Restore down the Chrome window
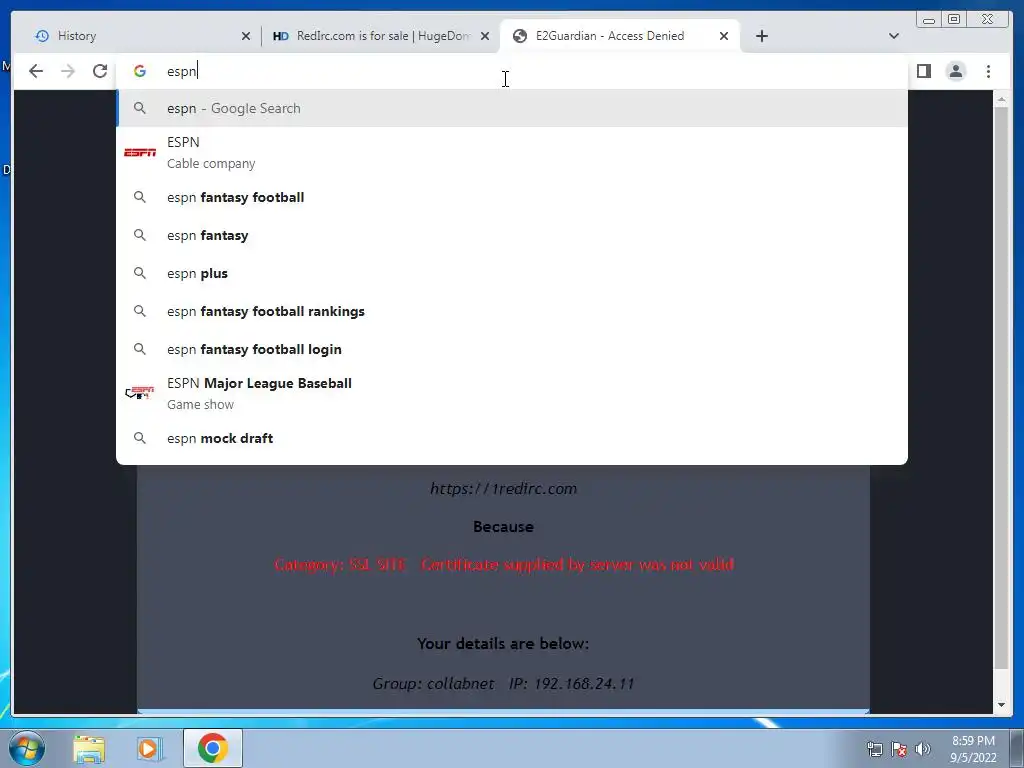Image resolution: width=1024 pixels, height=768 pixels. (953, 20)
